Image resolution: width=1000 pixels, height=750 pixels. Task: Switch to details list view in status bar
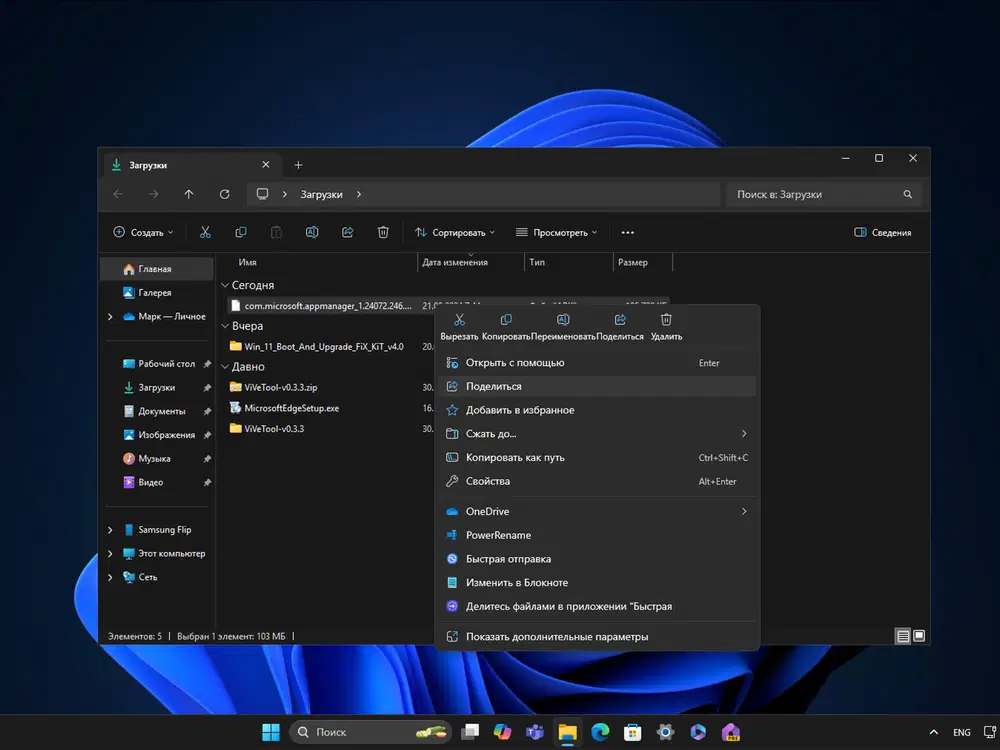tap(903, 636)
